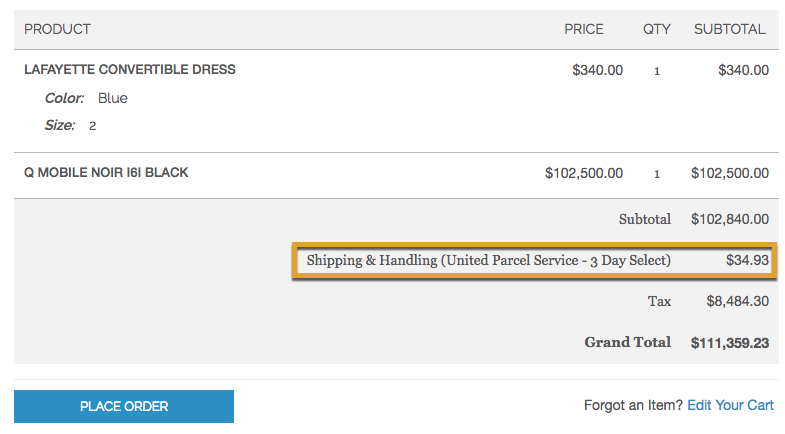This screenshot has width=785, height=434.
Task: Click the dress Size 2 option text
Action: [92, 126]
